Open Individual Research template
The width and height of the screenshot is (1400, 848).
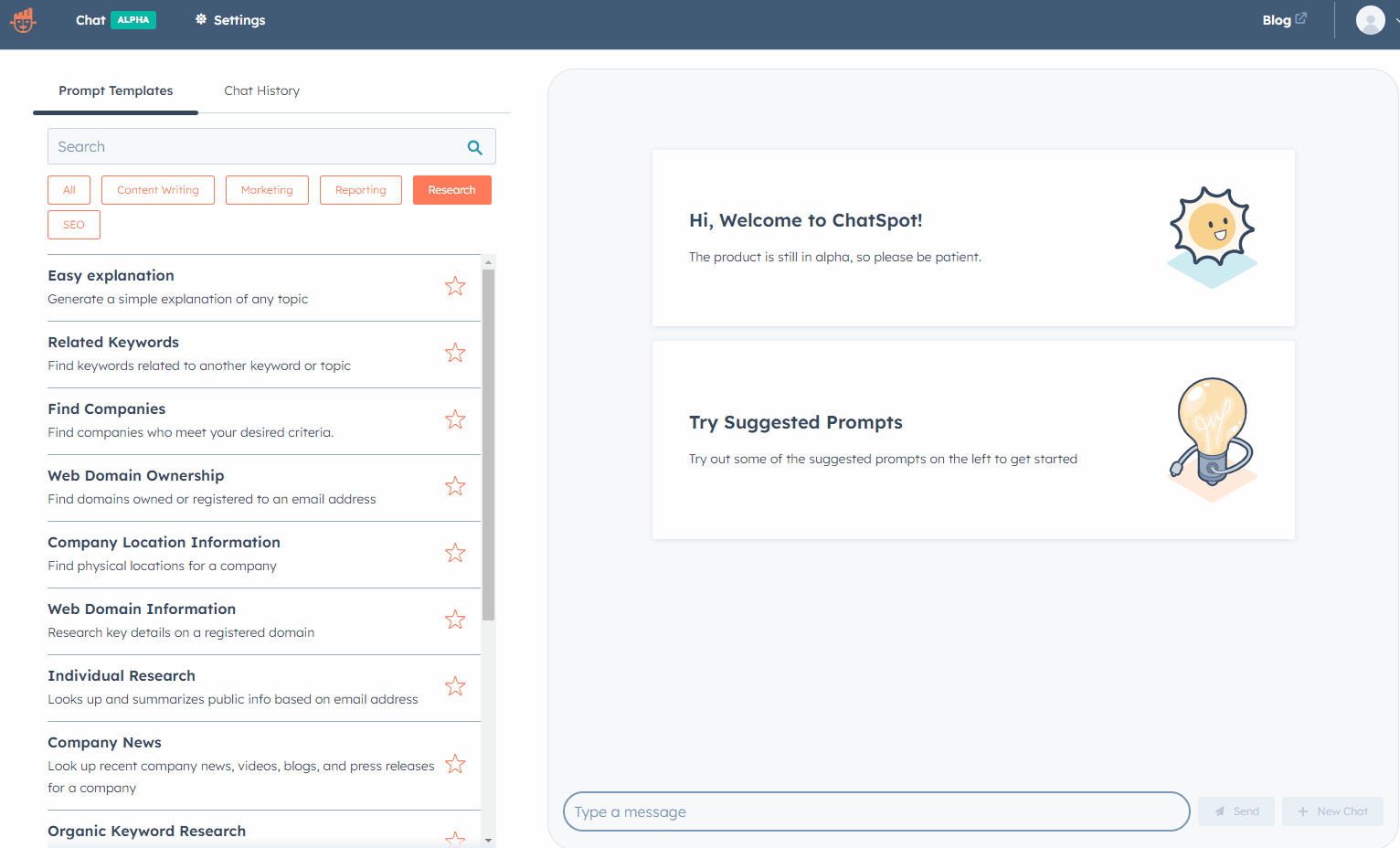pyautogui.click(x=264, y=688)
